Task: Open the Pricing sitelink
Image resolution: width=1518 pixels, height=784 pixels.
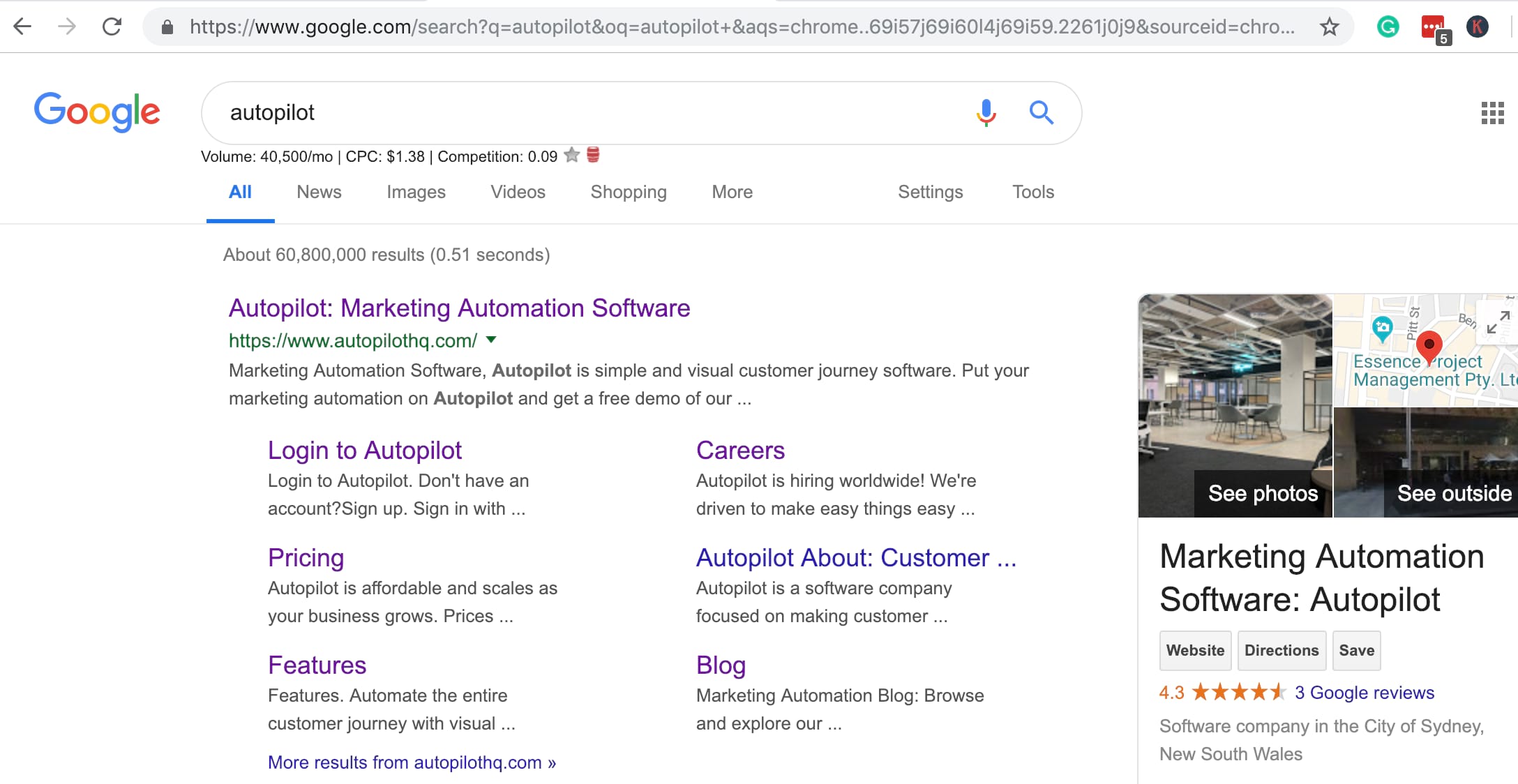Action: click(x=306, y=557)
